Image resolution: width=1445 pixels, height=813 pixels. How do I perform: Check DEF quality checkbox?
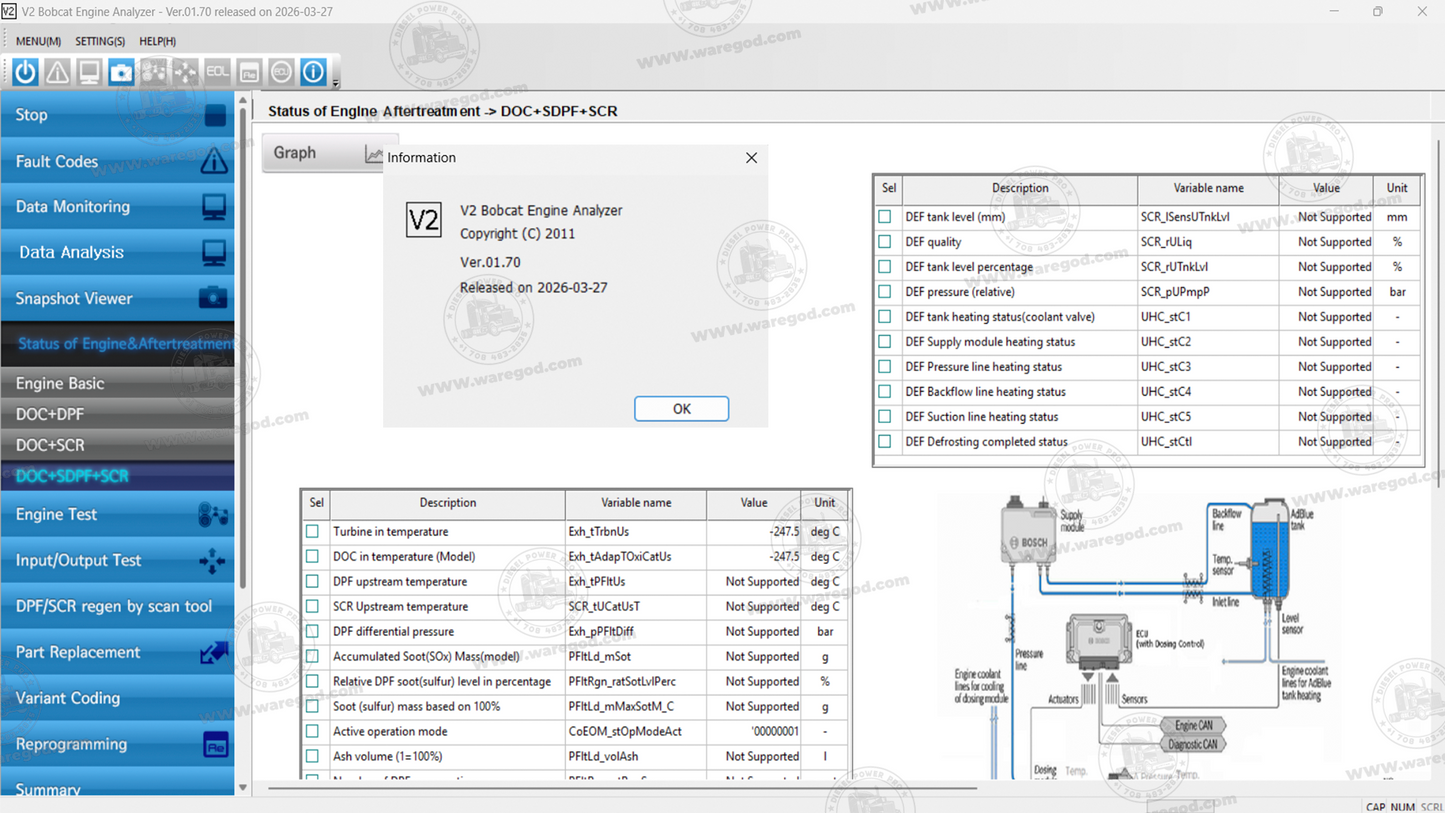(x=885, y=242)
